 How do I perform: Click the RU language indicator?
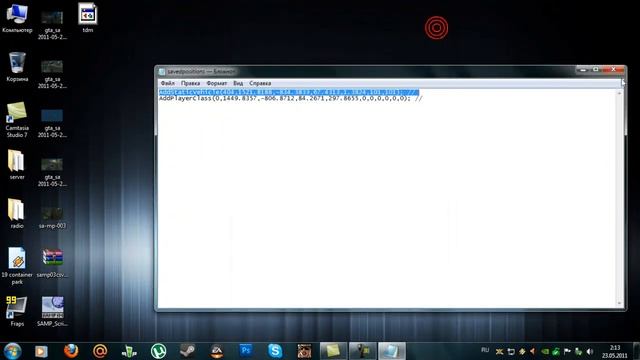tap(485, 350)
